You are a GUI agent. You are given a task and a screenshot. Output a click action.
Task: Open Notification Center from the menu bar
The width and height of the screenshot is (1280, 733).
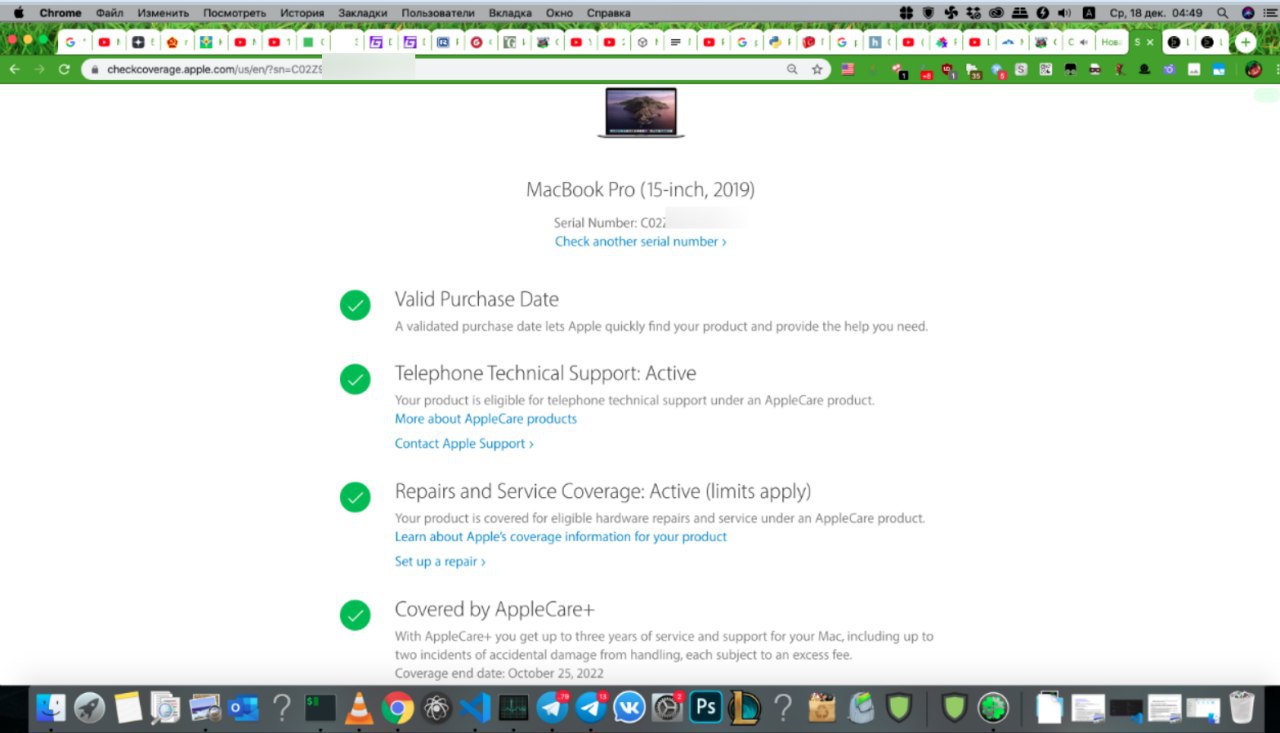point(1271,13)
